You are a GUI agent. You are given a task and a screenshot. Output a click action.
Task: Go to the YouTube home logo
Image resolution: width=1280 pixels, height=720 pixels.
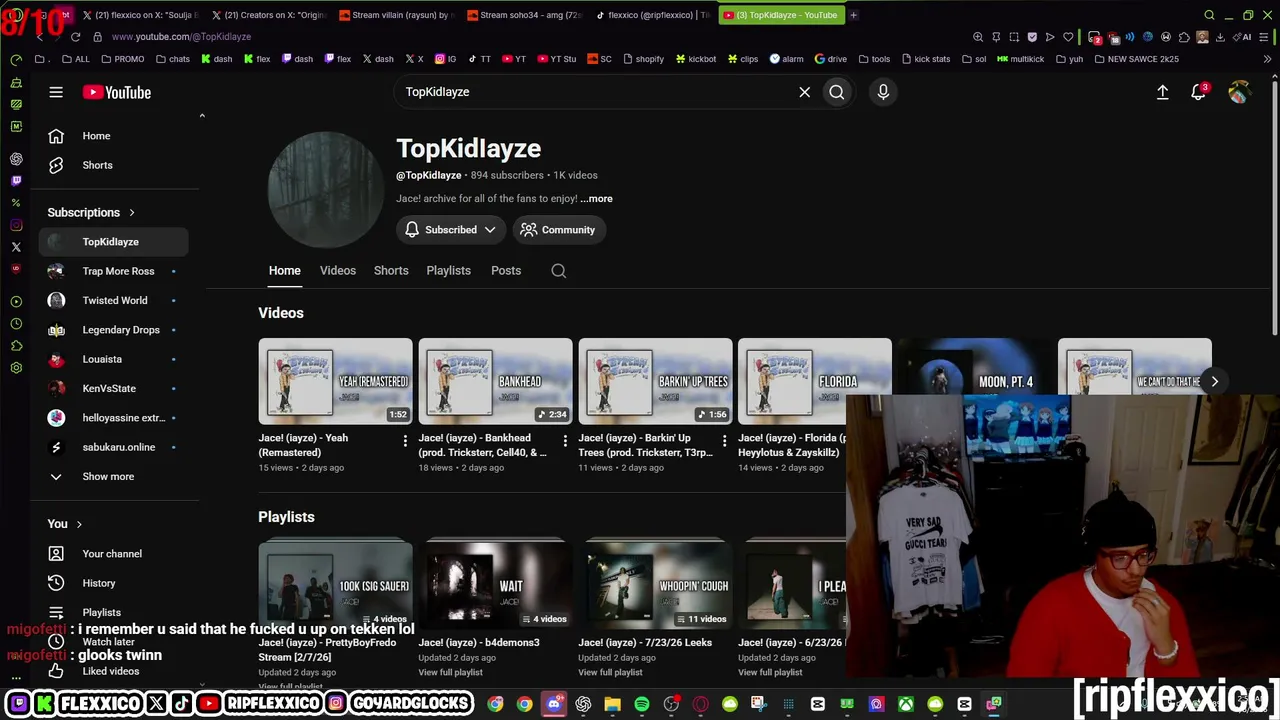117,92
